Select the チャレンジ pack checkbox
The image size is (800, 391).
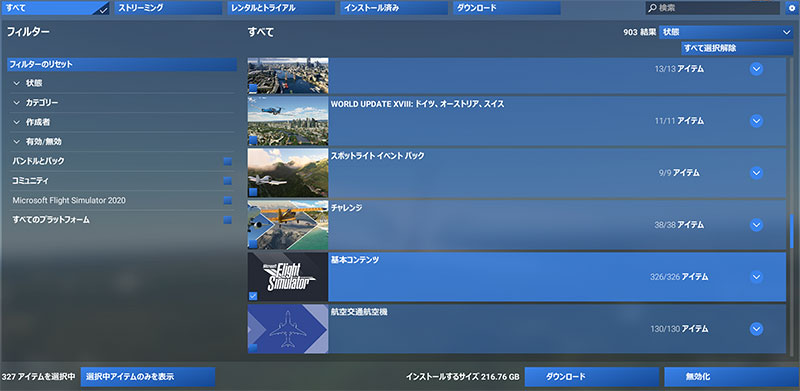[x=253, y=244]
